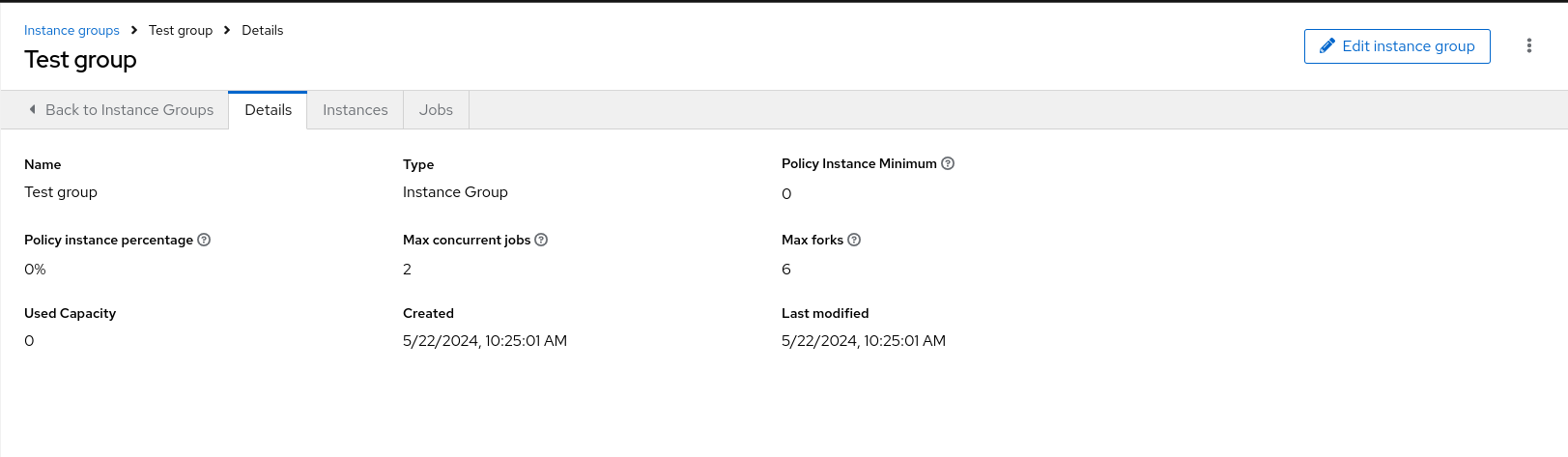Click the pencil icon in Edit instance group

pos(1327,45)
